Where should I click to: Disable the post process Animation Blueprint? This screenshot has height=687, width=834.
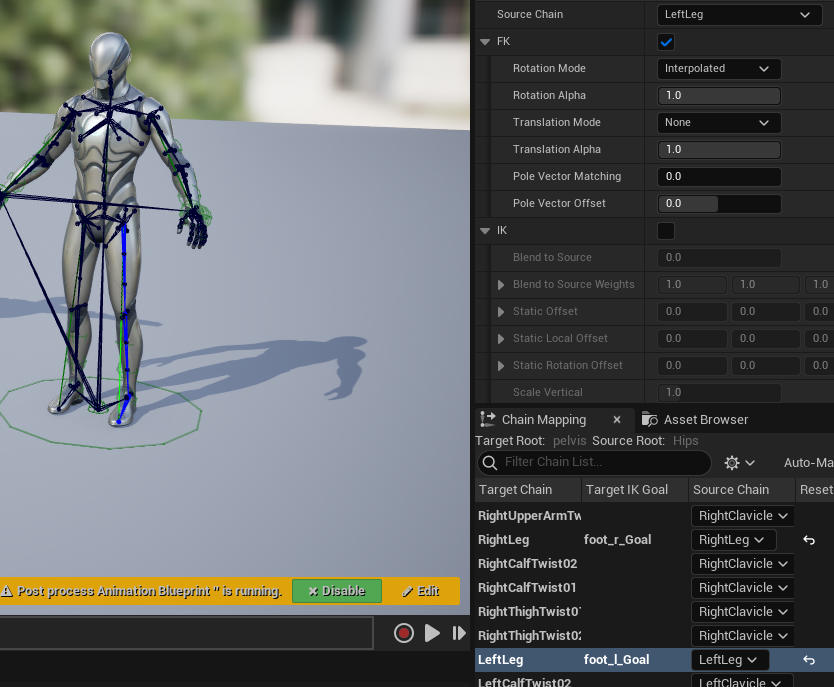[337, 591]
